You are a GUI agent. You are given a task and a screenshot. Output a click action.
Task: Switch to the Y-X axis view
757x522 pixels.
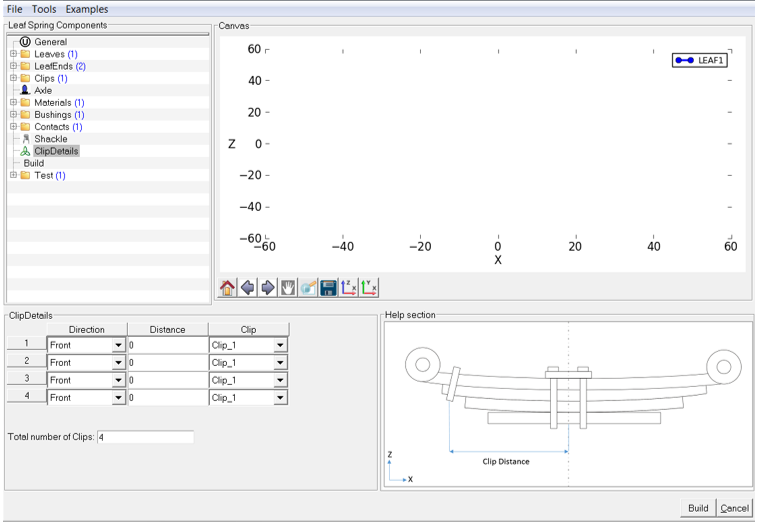coord(369,288)
